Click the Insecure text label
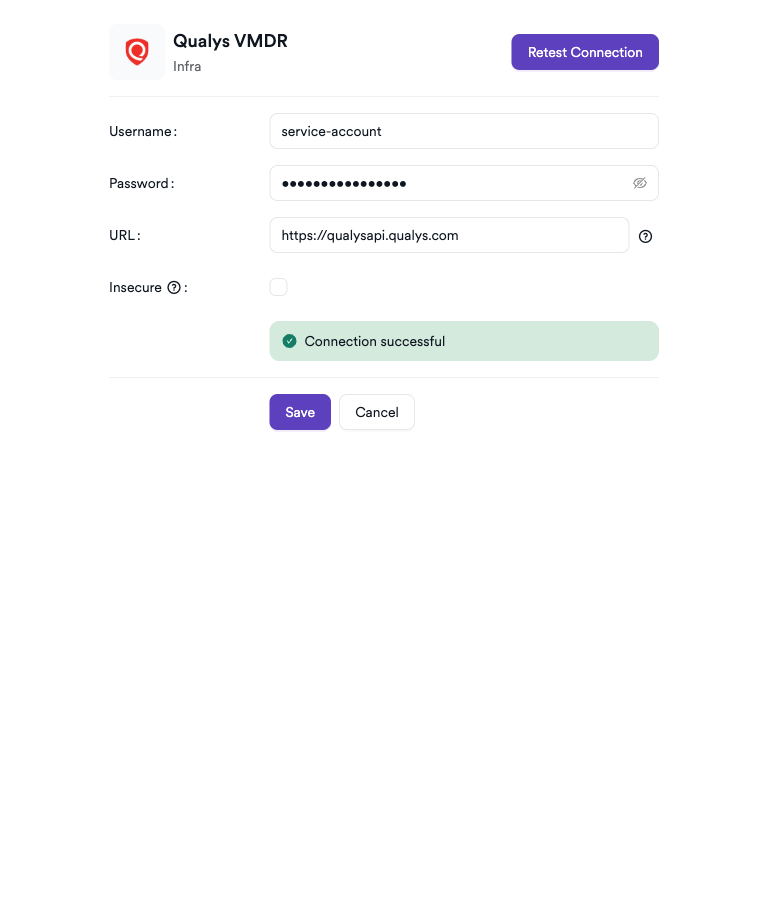 tap(135, 287)
